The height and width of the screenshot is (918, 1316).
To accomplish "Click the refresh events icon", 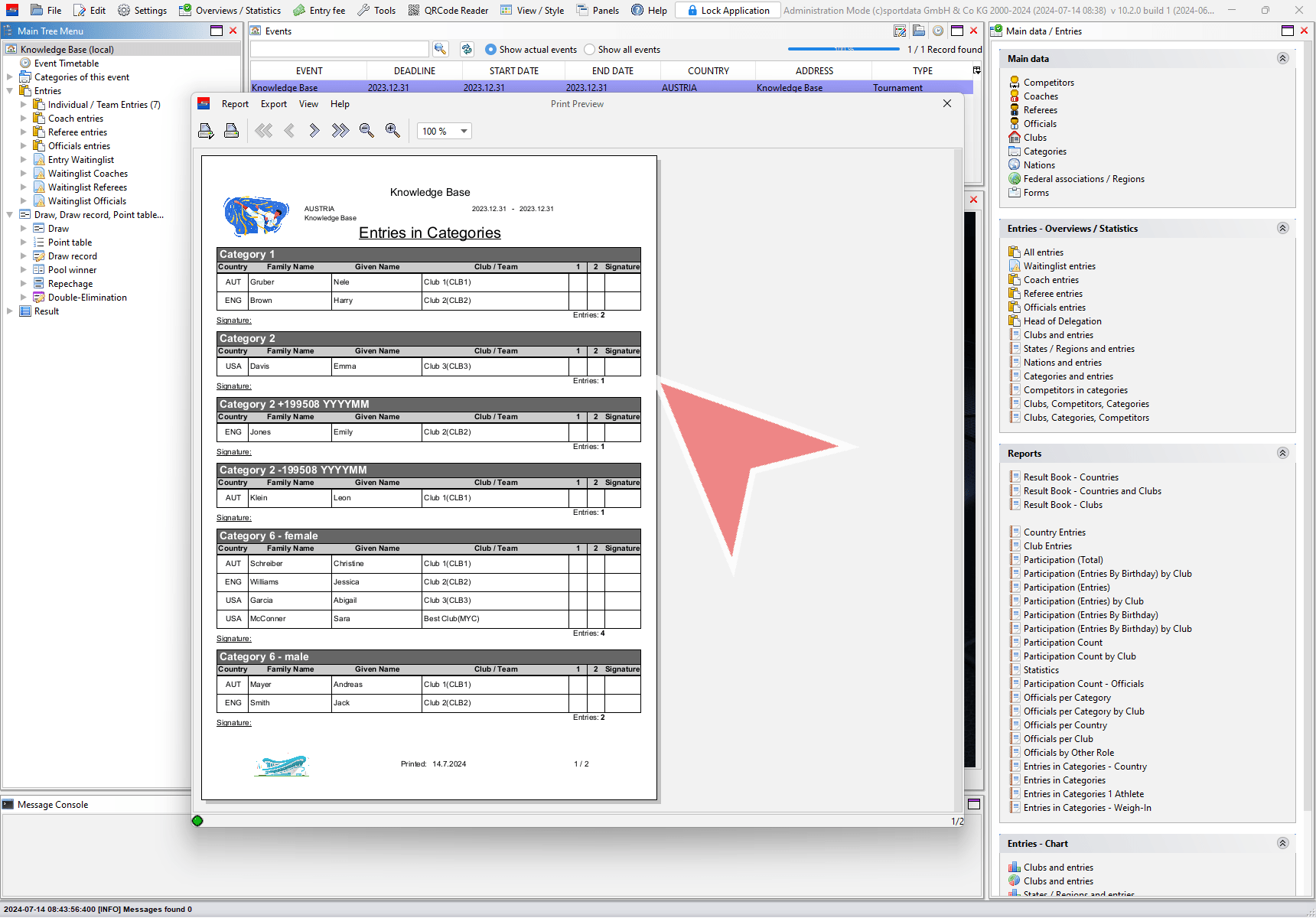I will [467, 49].
